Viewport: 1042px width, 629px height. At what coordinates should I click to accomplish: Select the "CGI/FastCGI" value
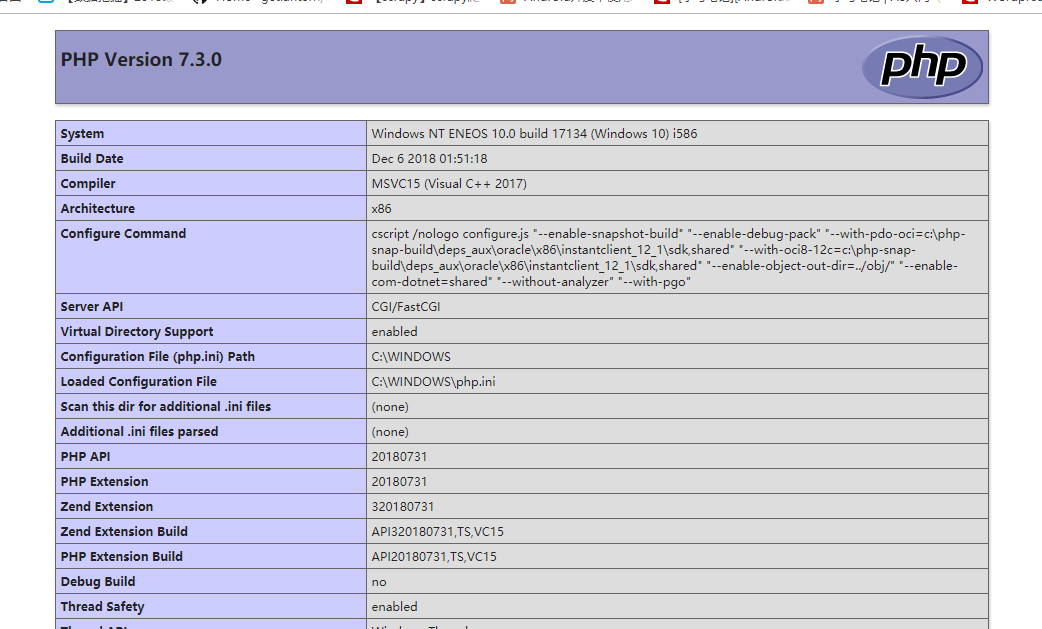tap(406, 307)
